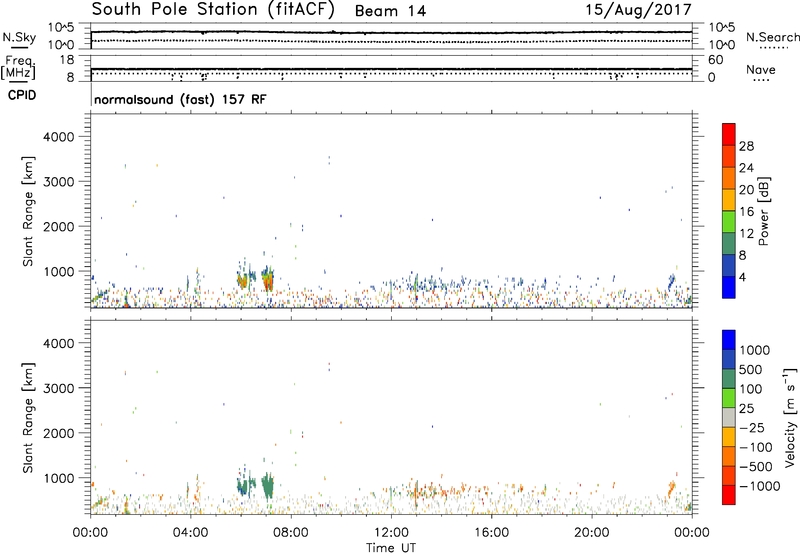The image size is (800, 554).
Task: Click the '3000' tick on the velocity panel axis
Action: pyautogui.click(x=58, y=388)
